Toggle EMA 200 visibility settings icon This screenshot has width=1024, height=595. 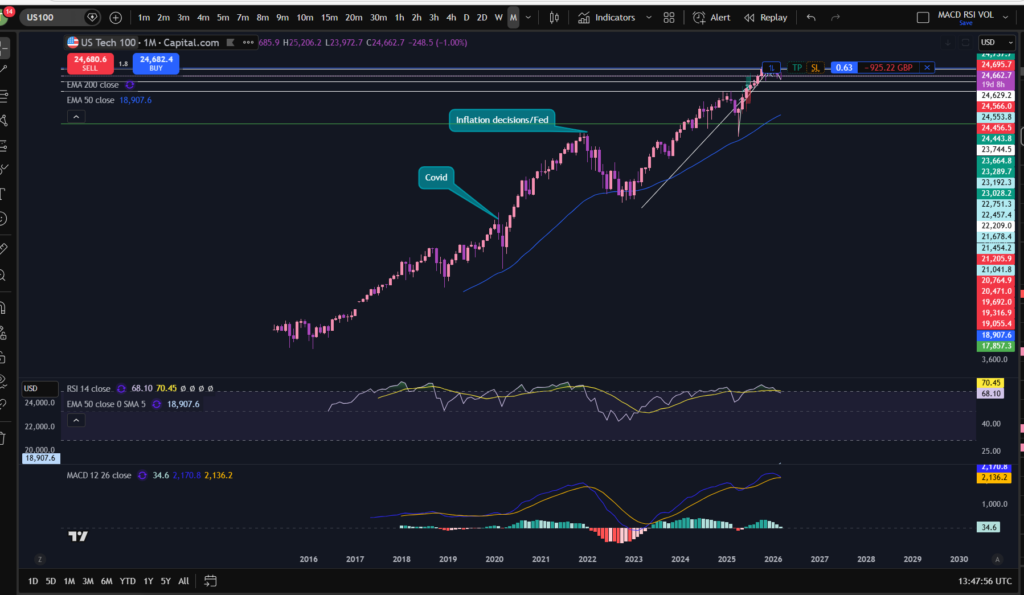click(130, 85)
